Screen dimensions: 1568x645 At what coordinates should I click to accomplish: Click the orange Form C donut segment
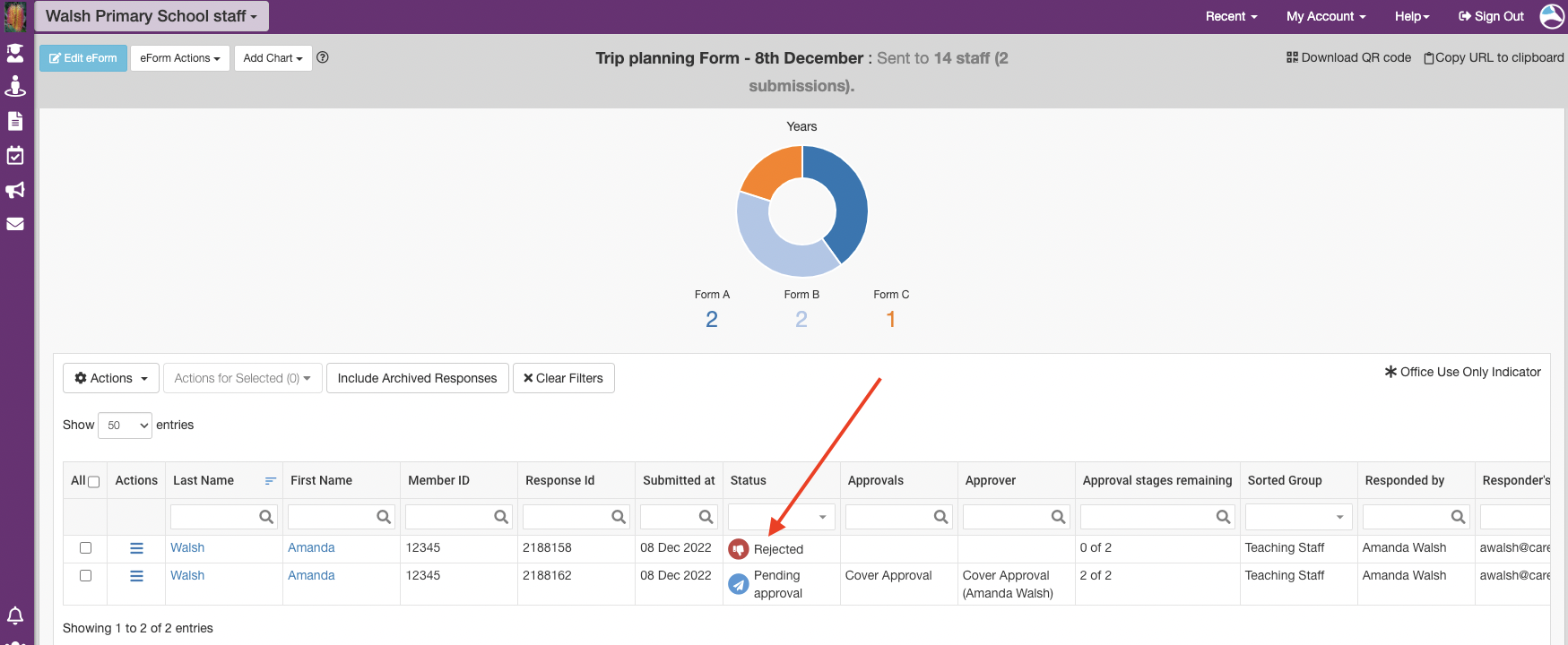[x=772, y=170]
